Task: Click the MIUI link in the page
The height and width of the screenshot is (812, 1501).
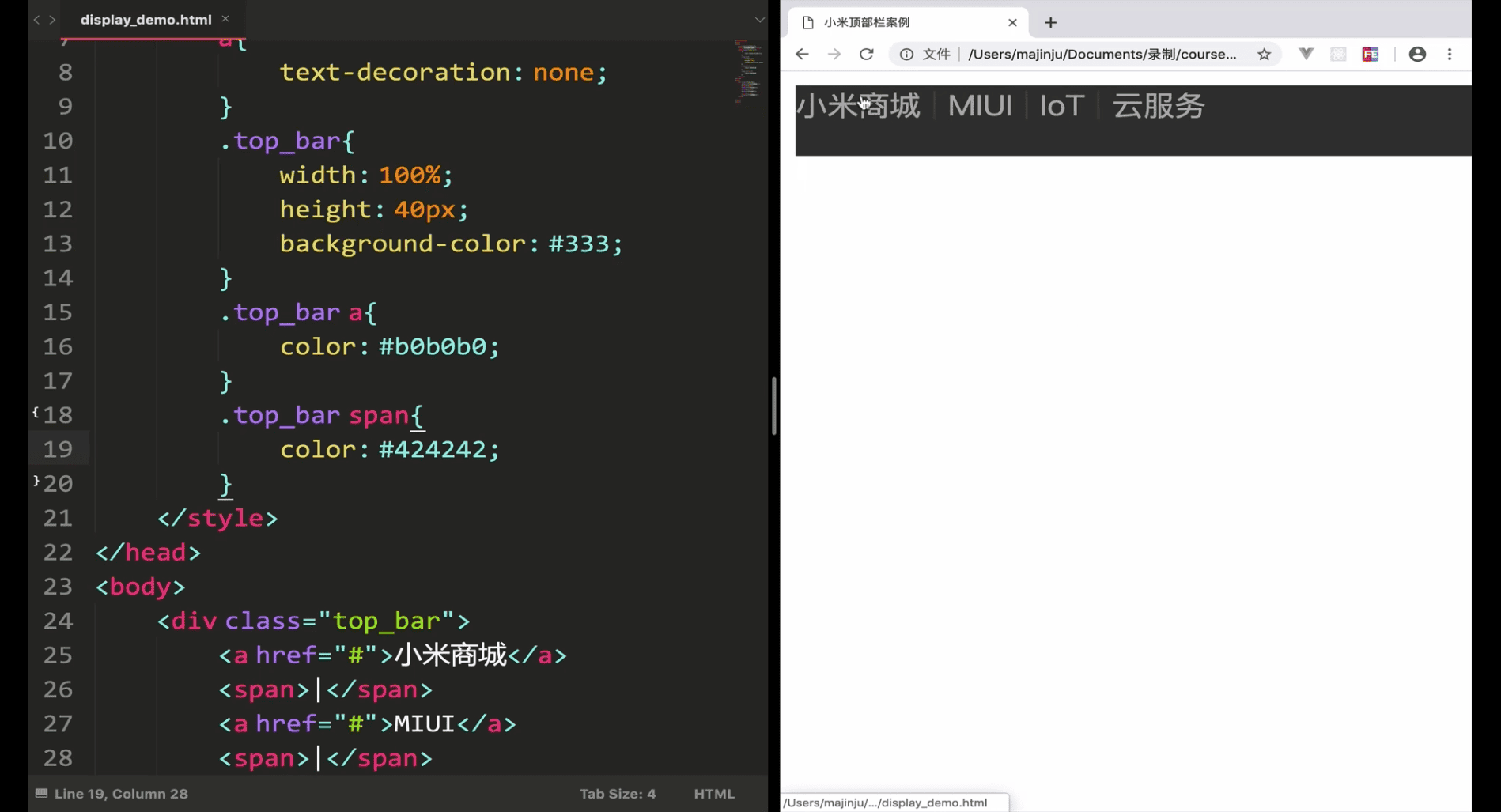Action: [980, 105]
